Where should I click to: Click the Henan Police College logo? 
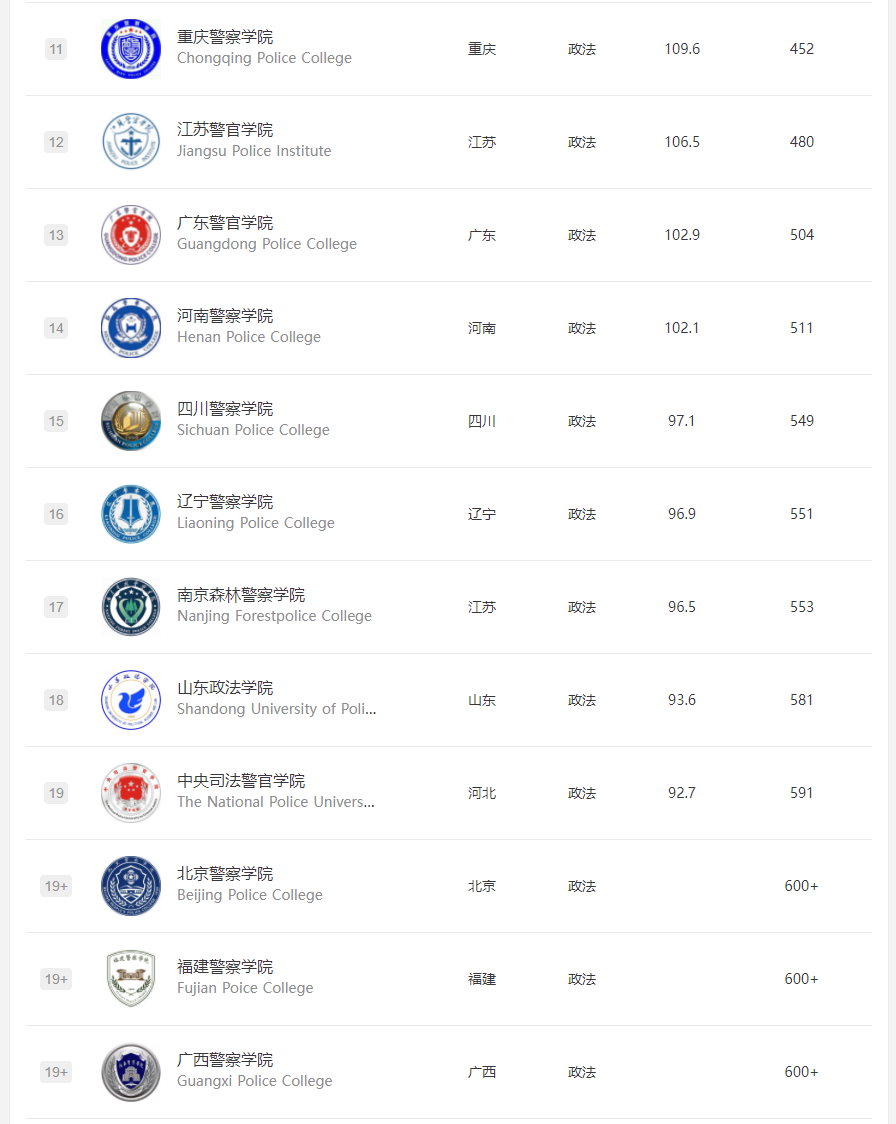(130, 328)
